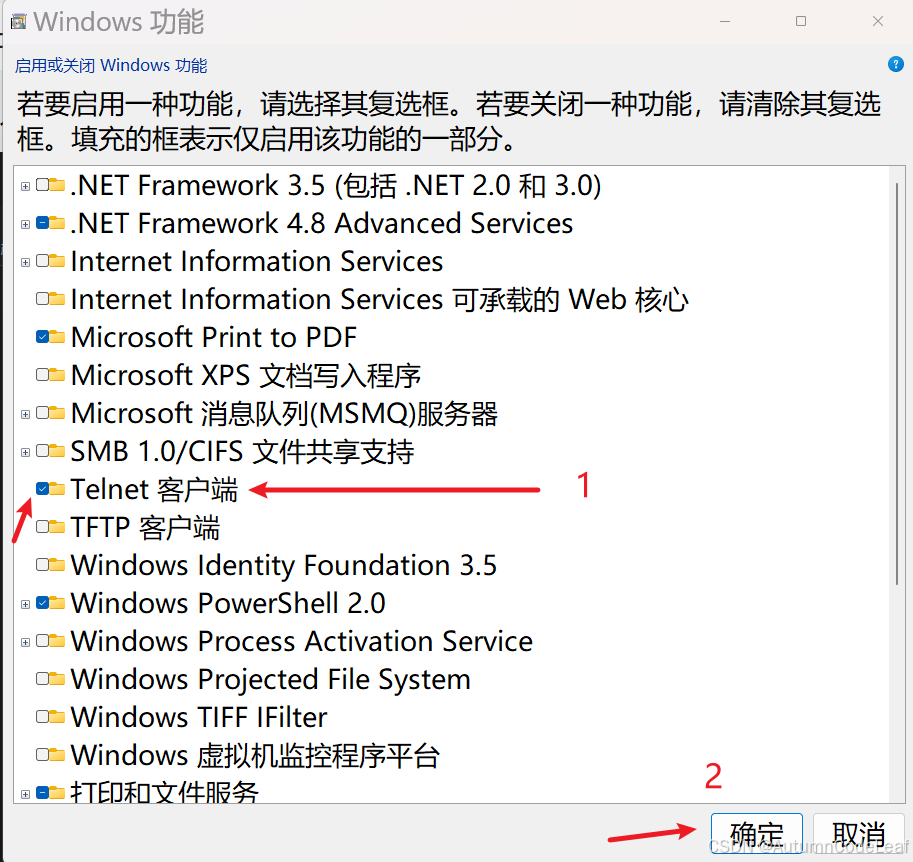Click the 取消 button

858,833
